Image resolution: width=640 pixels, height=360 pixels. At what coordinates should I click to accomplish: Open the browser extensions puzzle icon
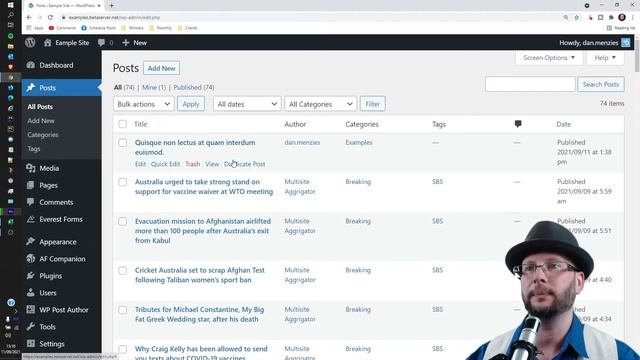(611, 18)
